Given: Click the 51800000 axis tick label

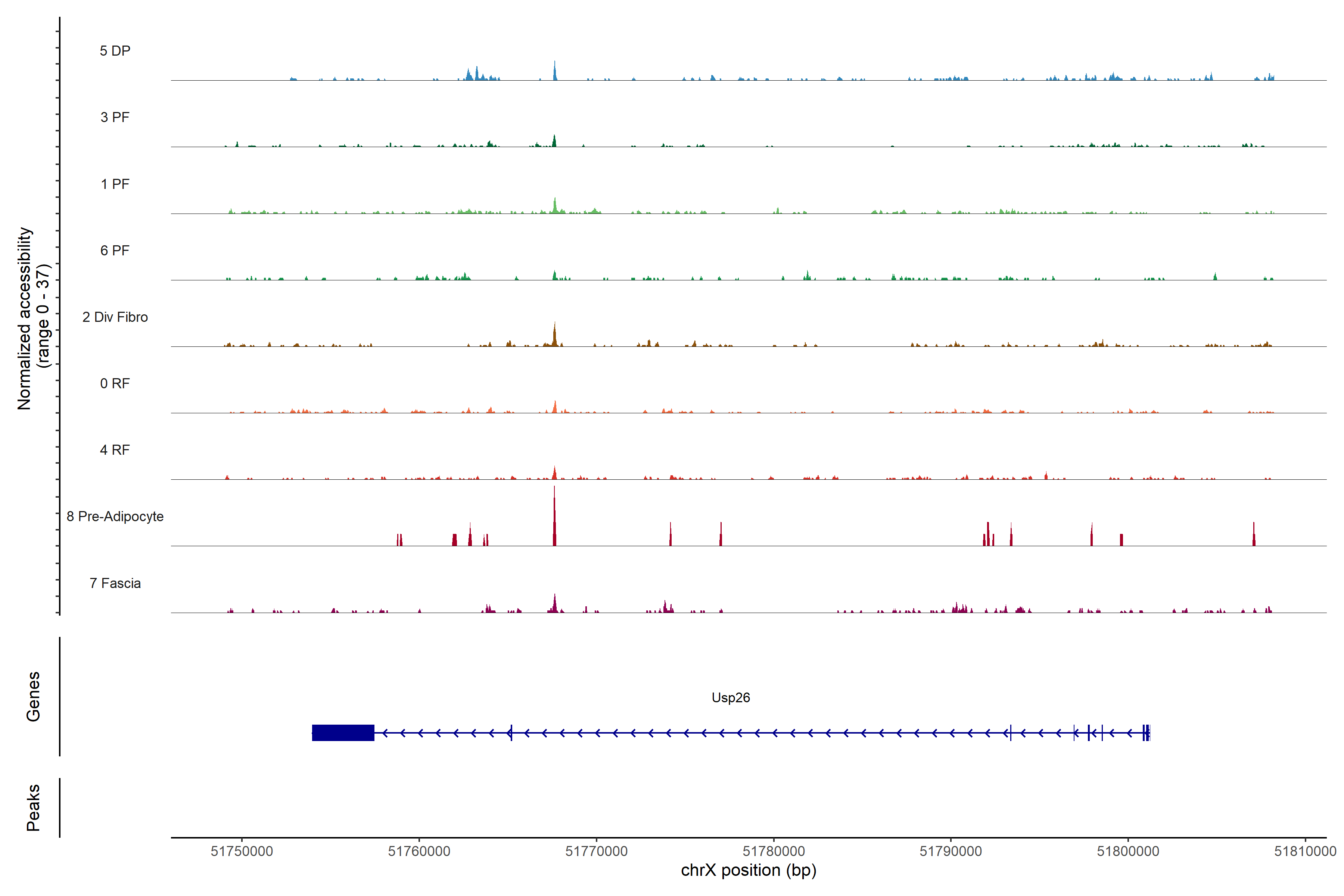Looking at the screenshot, I should (x=1128, y=852).
